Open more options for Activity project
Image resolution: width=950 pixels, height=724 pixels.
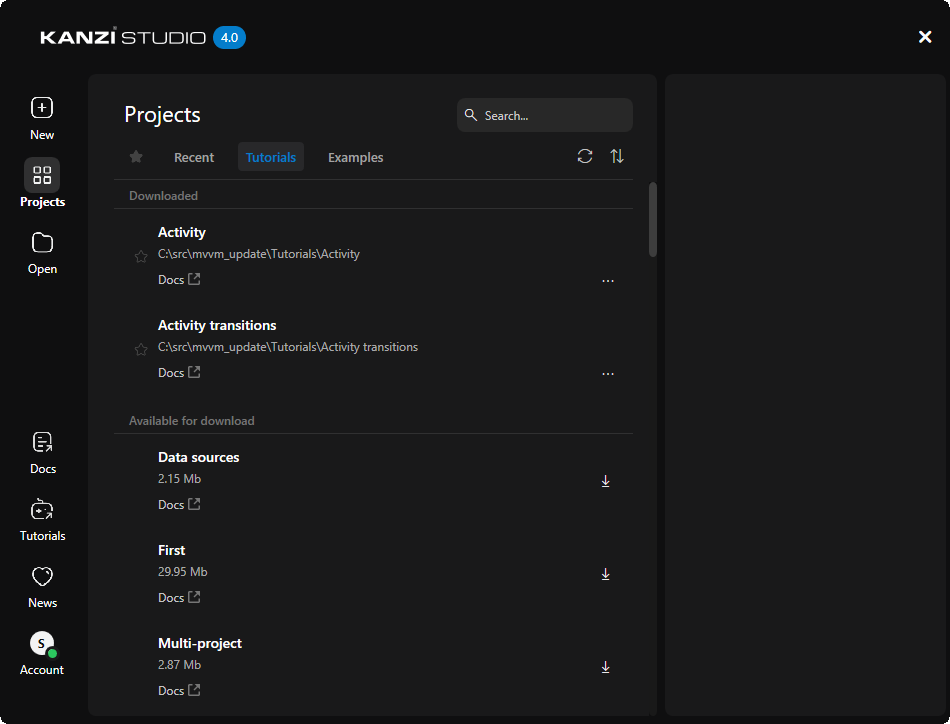(x=607, y=281)
